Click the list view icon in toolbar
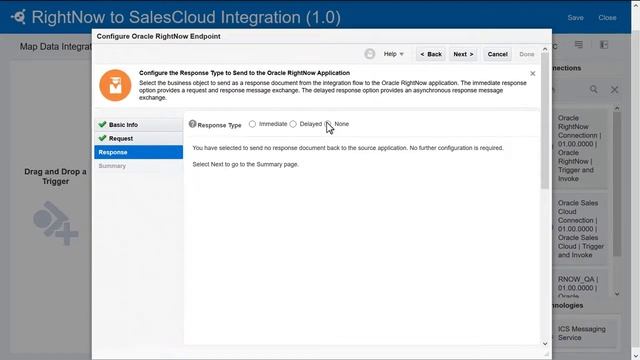Viewport: 640px width, 360px height. pyautogui.click(x=579, y=44)
